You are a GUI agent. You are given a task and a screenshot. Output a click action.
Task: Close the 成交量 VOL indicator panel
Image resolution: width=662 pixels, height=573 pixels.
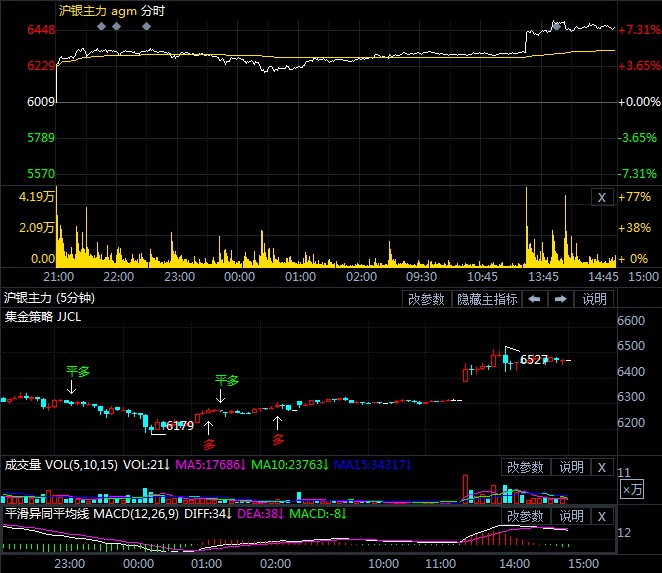coord(601,467)
